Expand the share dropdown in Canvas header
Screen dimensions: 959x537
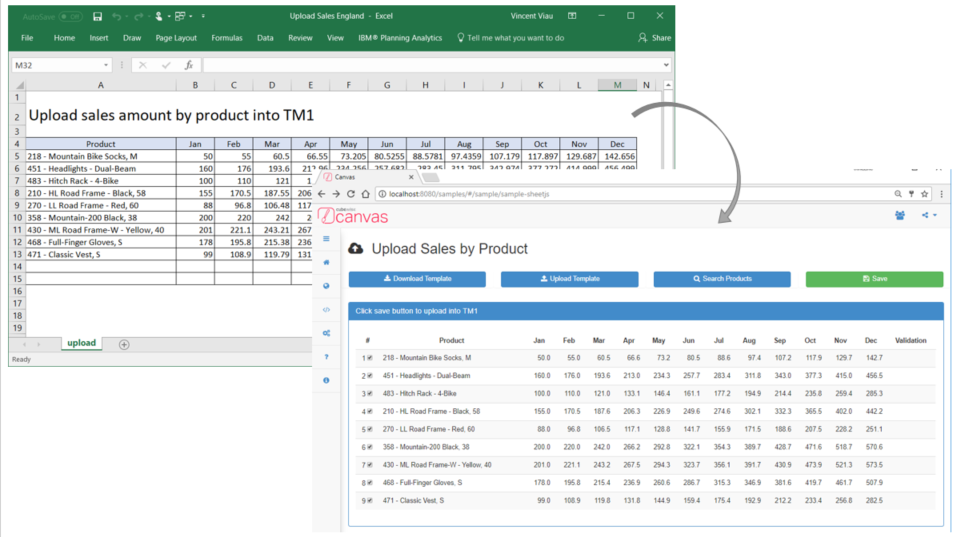(928, 215)
